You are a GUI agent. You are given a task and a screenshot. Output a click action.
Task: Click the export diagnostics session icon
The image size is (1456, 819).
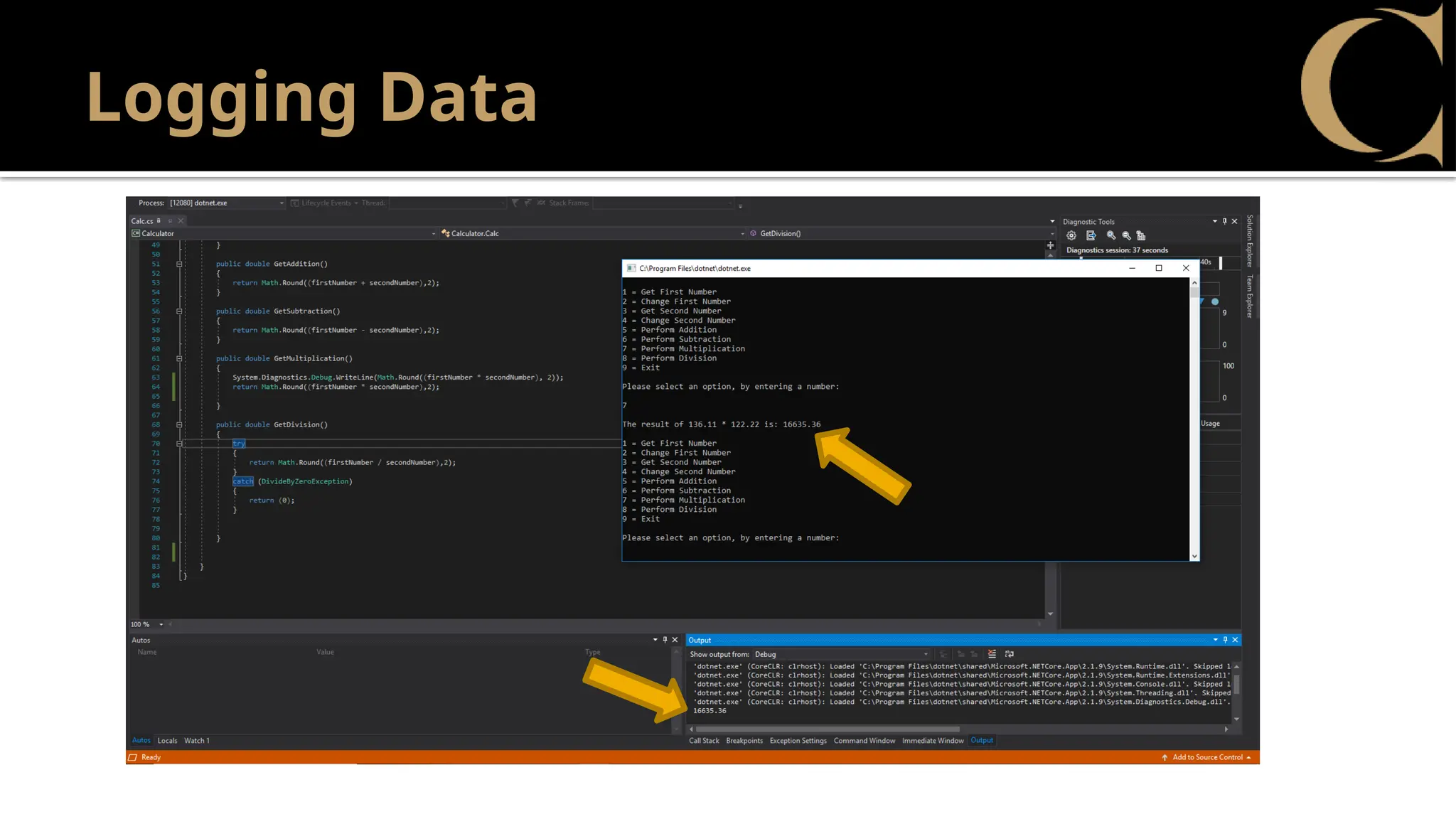click(1091, 236)
